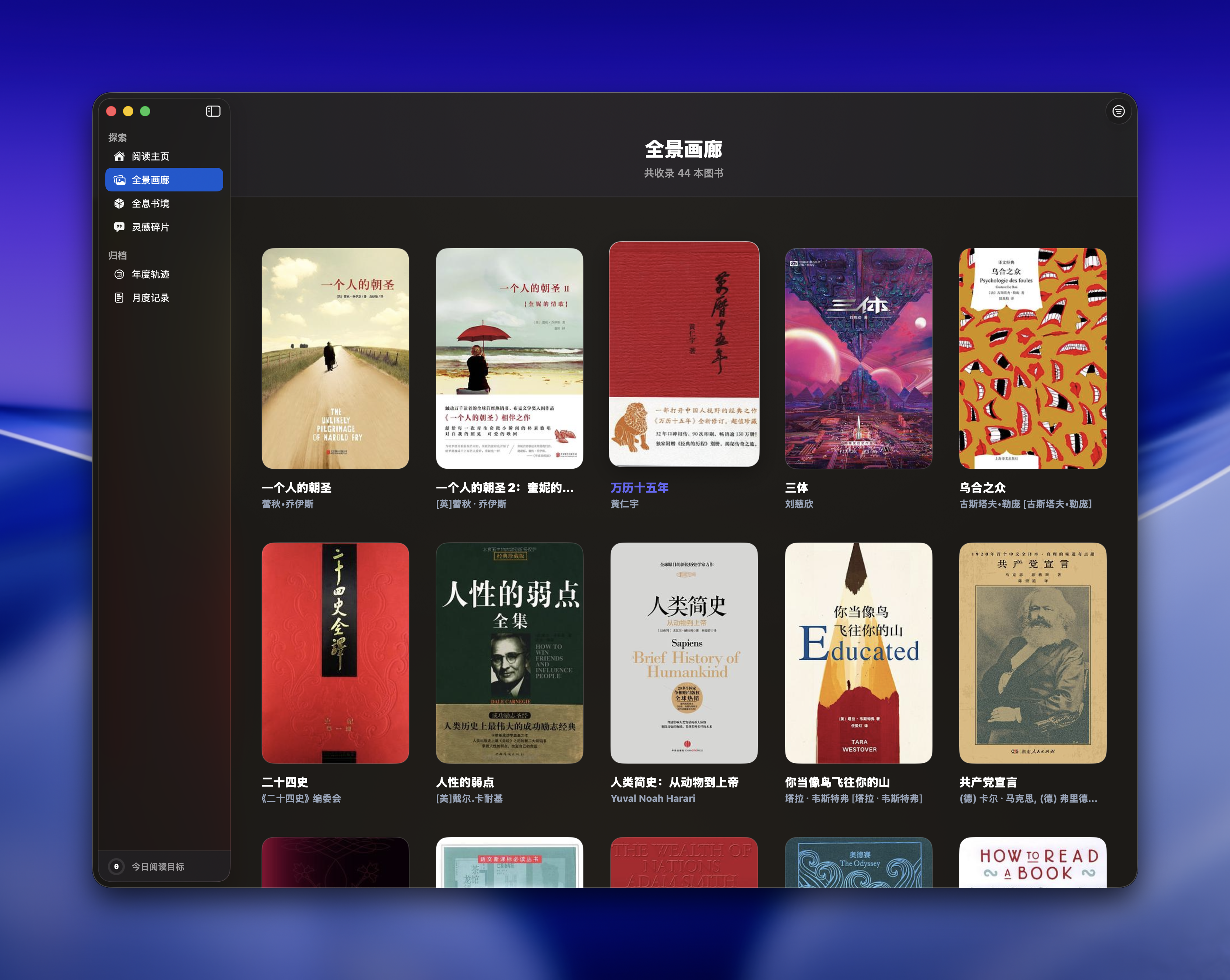Click the title 人性的弱点
Viewport: 1230px width, 980px height.
[x=465, y=782]
